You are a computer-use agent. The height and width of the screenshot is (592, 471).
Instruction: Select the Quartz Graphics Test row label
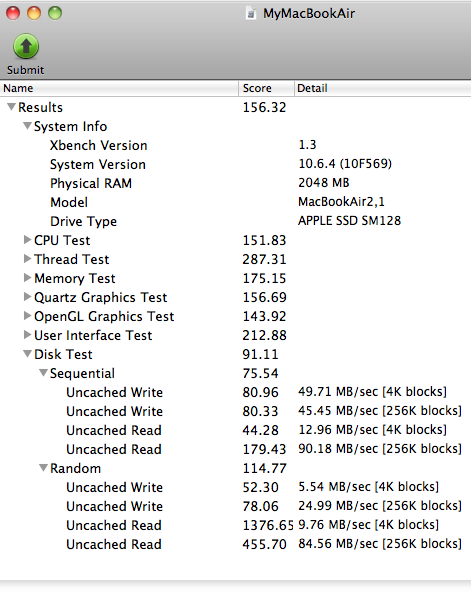(100, 298)
